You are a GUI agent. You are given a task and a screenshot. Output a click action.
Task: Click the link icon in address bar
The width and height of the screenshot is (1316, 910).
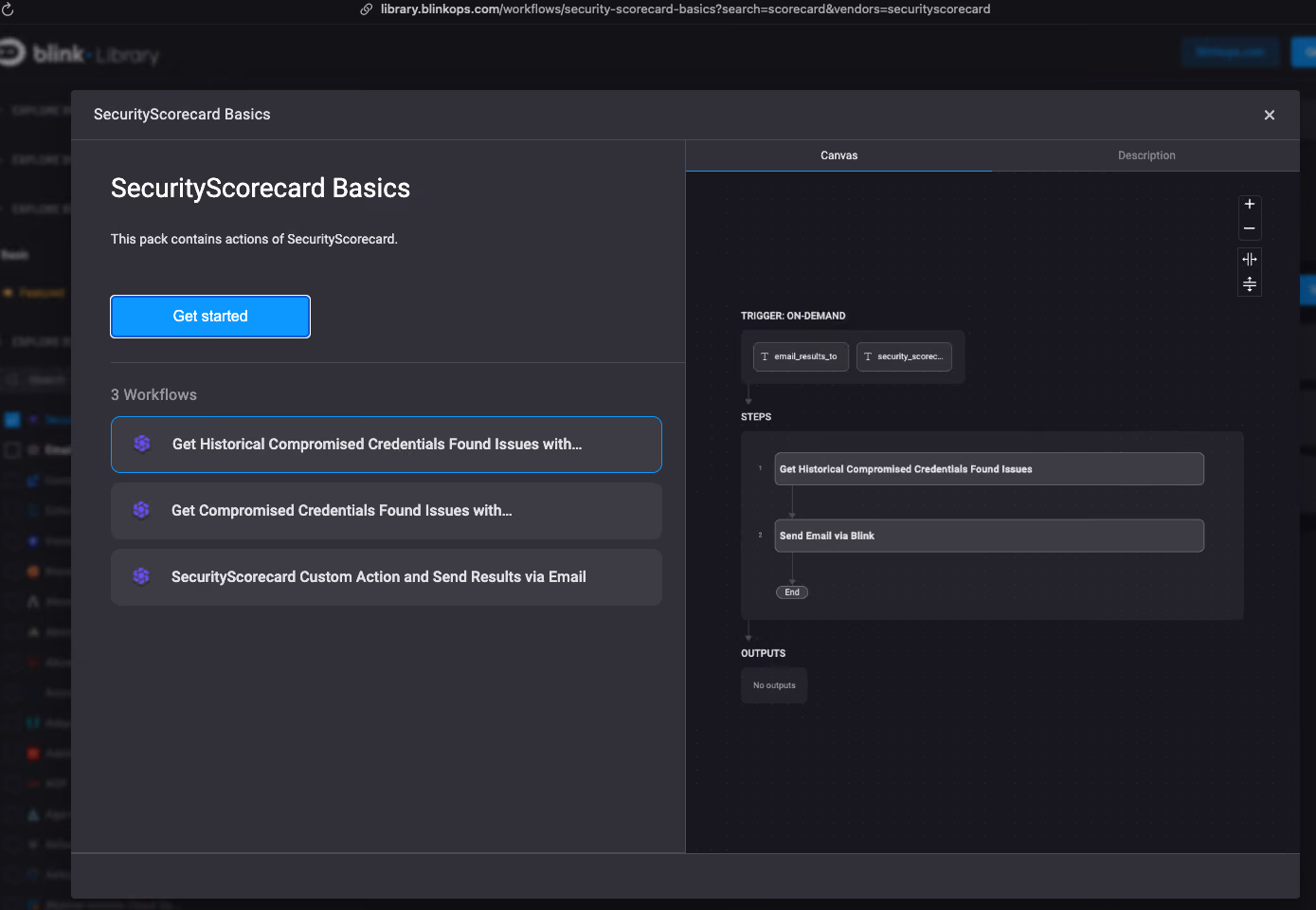pos(367,9)
